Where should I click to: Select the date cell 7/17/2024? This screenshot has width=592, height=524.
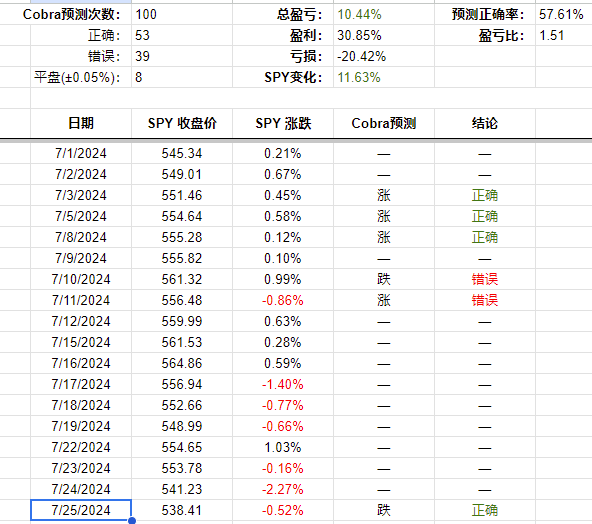coord(81,384)
